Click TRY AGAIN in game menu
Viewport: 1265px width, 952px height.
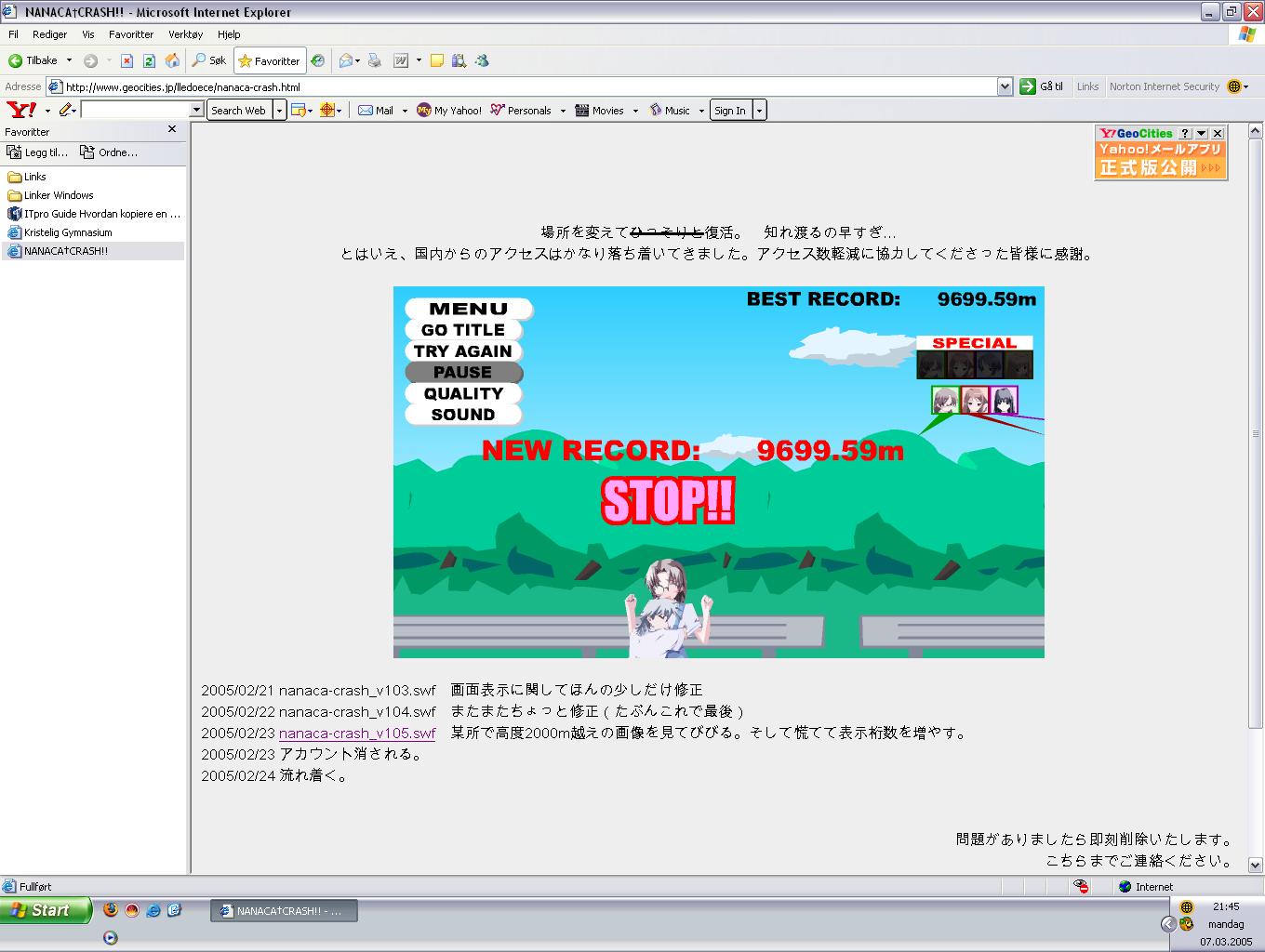pyautogui.click(x=463, y=351)
